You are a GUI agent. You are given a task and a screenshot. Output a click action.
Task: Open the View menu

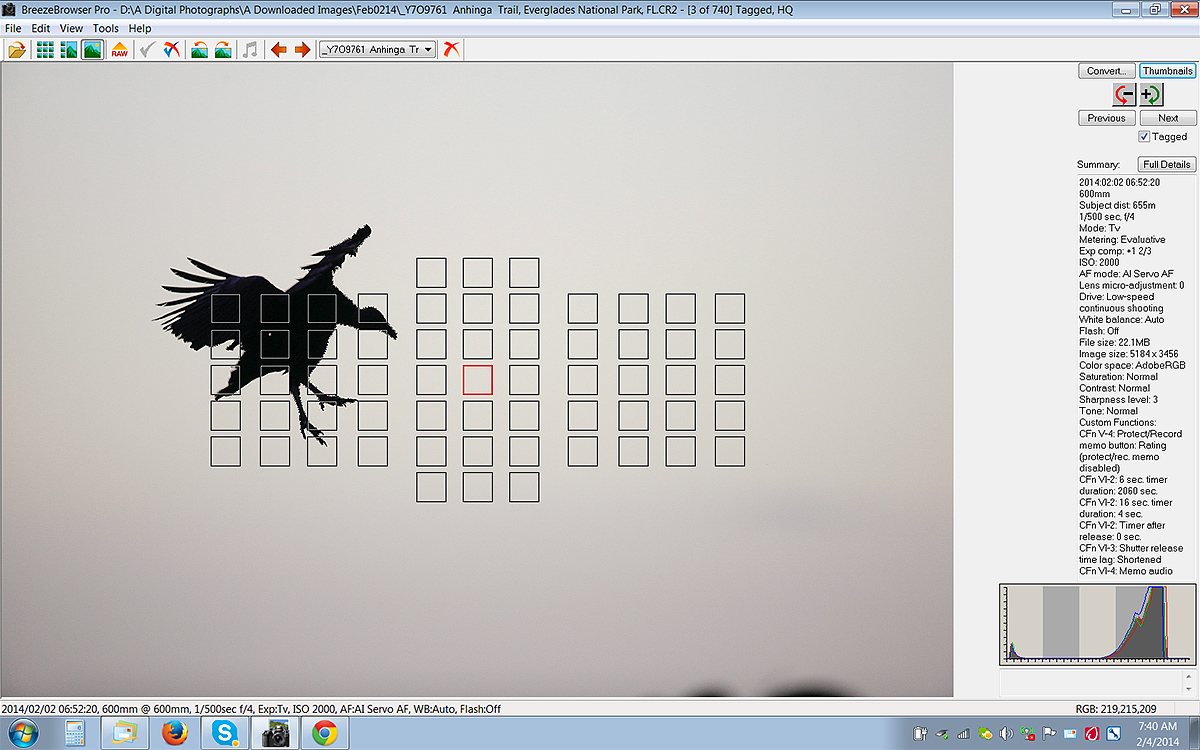click(x=72, y=29)
